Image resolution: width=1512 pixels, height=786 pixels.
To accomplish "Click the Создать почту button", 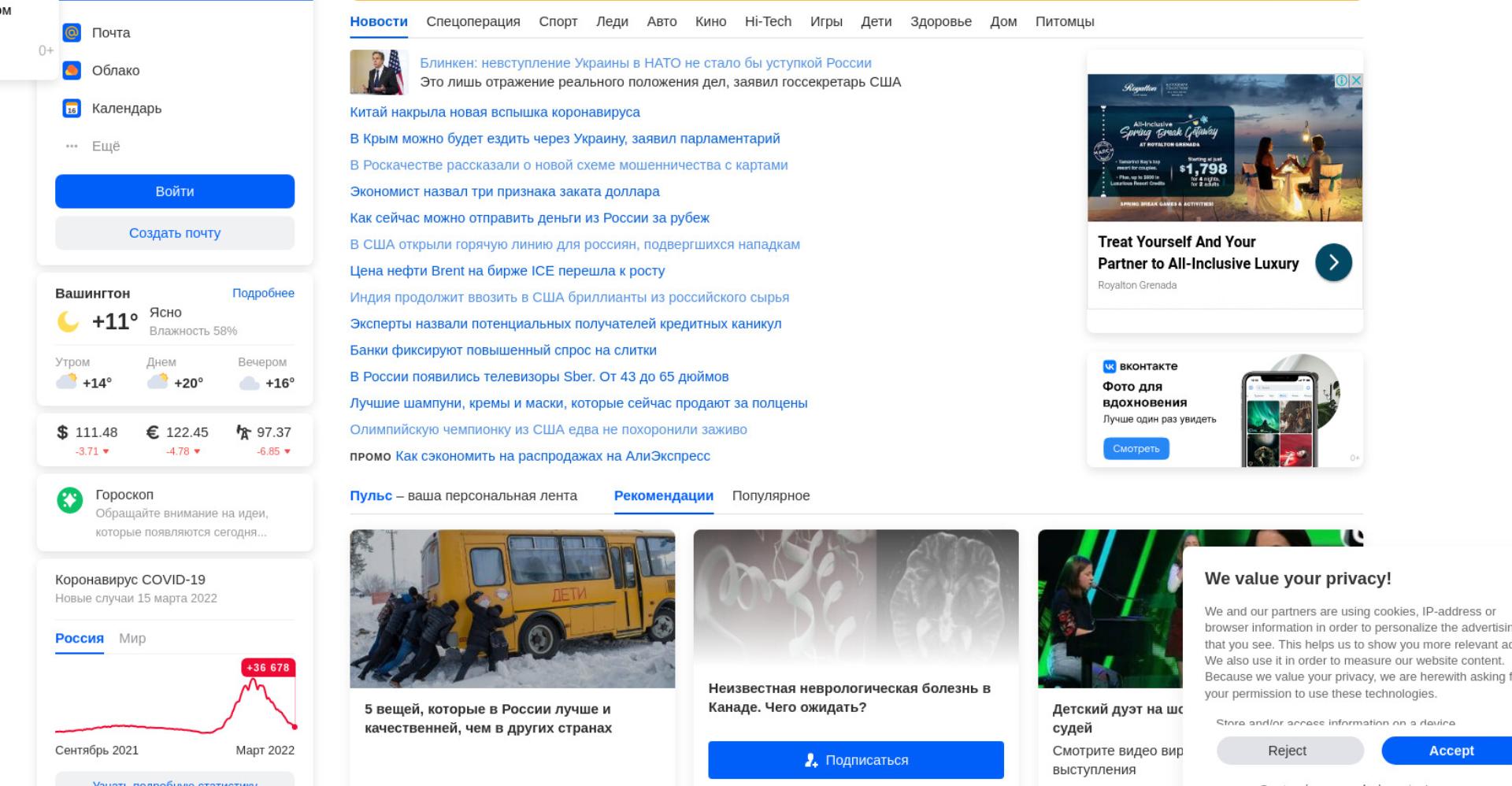I will (x=175, y=233).
